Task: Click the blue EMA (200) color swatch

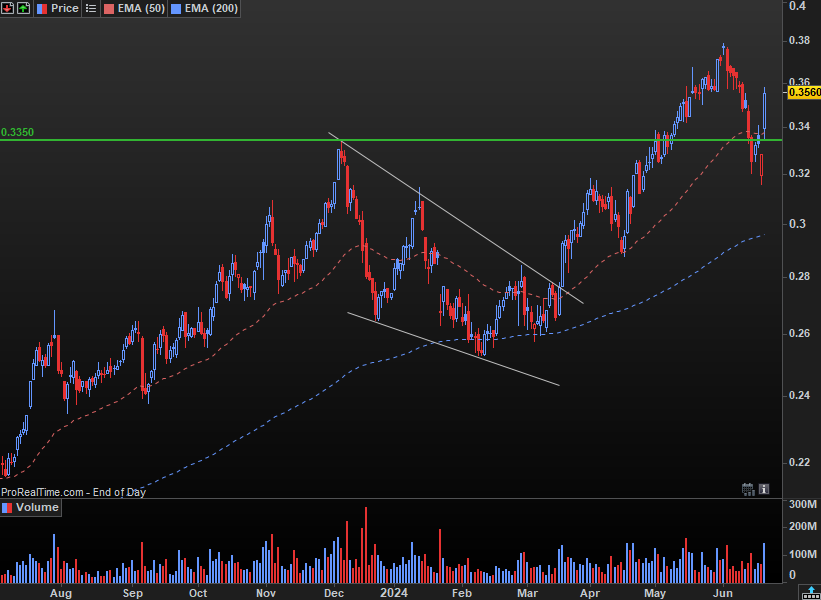Action: tap(174, 8)
